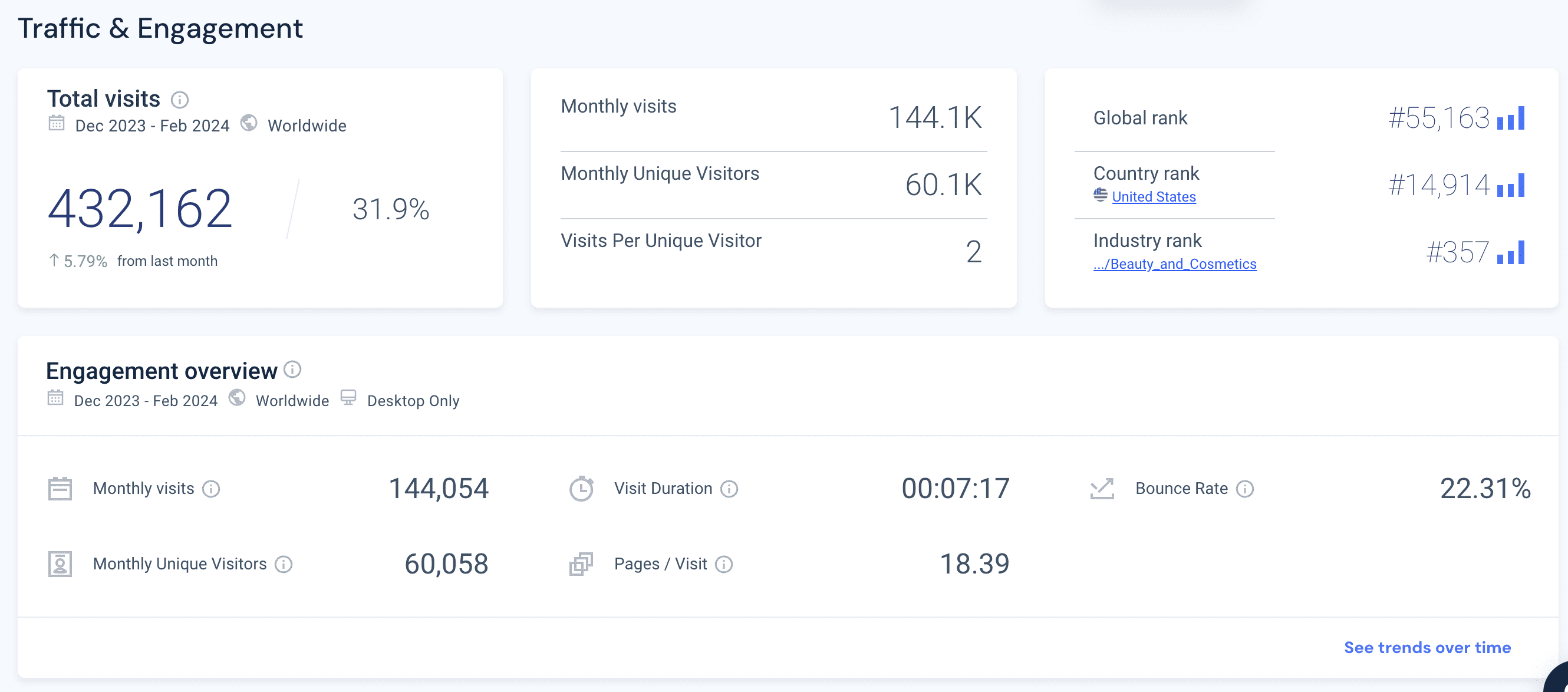Open the Beauty_and_Cosmetics industry link
The image size is (1568, 692).
pos(1174,263)
